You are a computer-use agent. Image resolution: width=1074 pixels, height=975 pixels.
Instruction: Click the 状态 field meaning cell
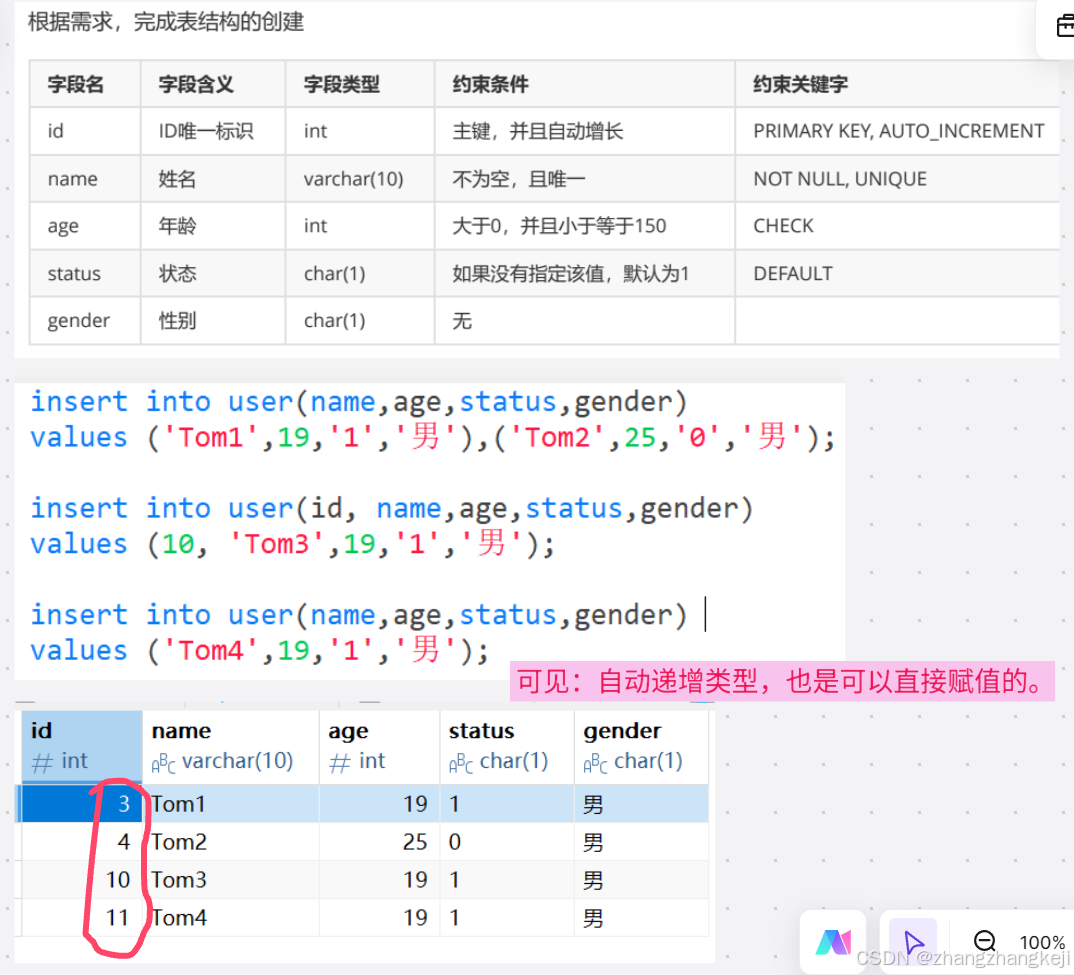pos(213,273)
